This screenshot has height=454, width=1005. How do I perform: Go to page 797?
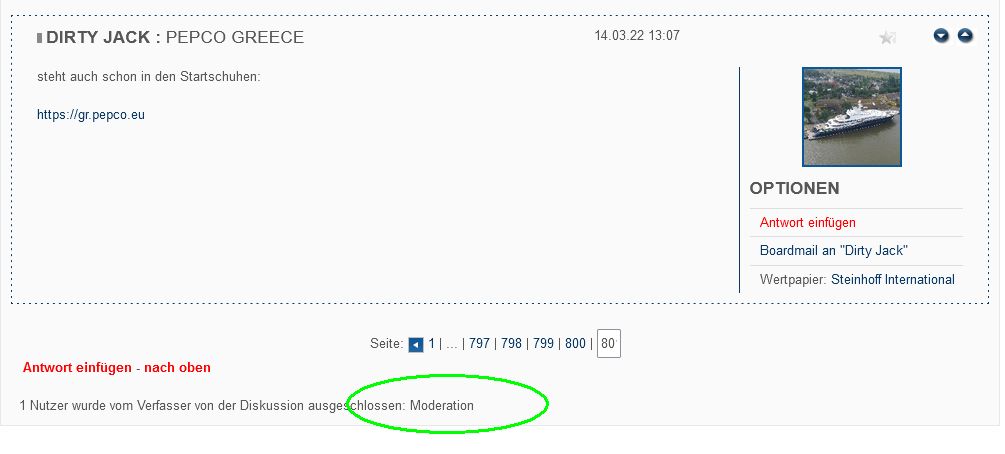click(479, 344)
